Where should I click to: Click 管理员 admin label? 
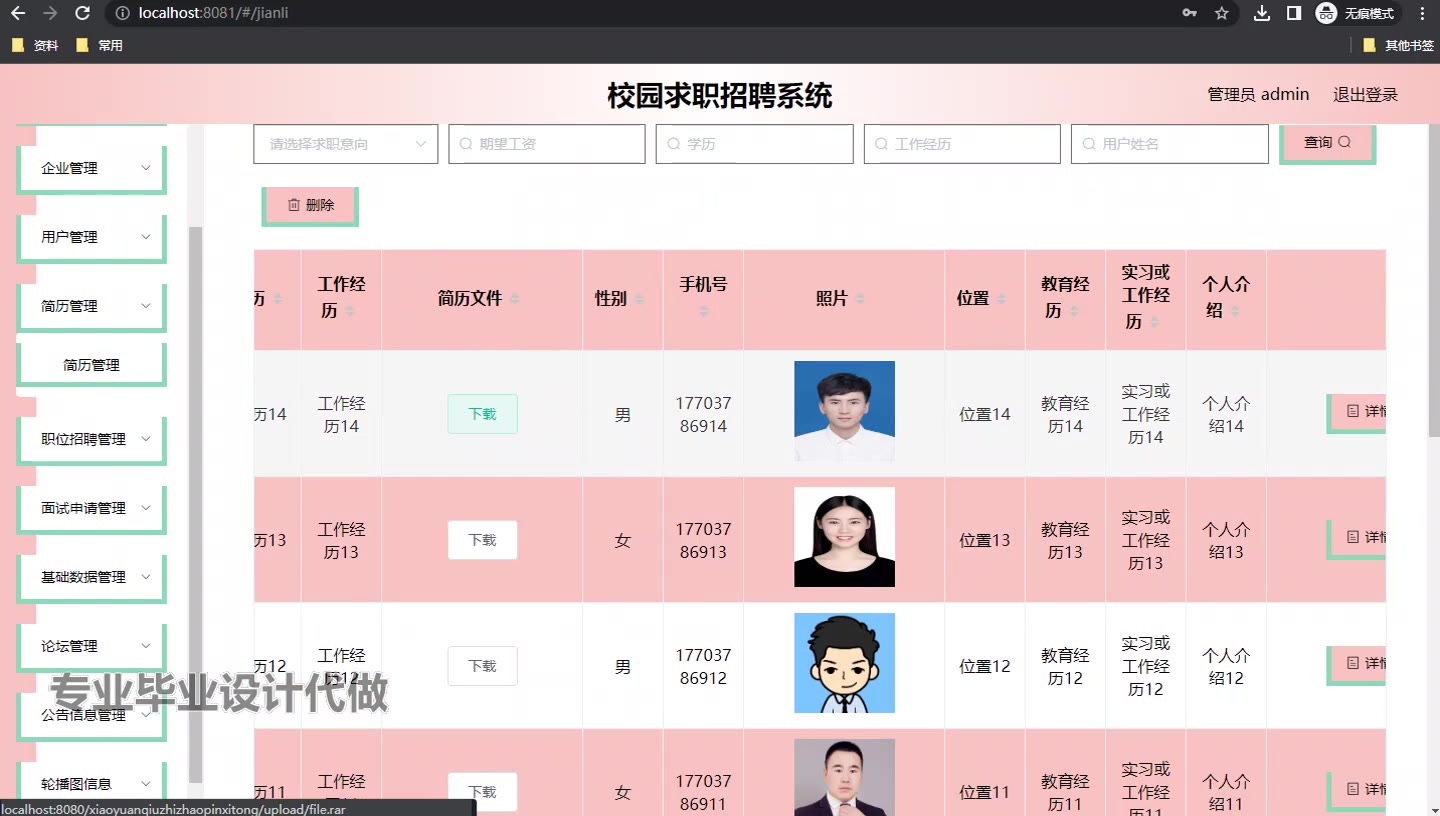pos(1258,95)
